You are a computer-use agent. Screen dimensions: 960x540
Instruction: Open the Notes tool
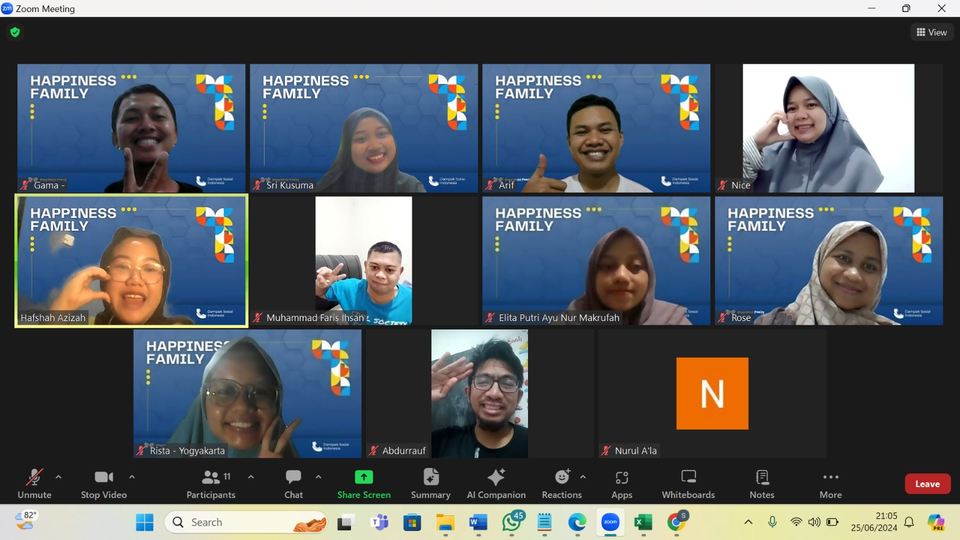[x=762, y=483]
